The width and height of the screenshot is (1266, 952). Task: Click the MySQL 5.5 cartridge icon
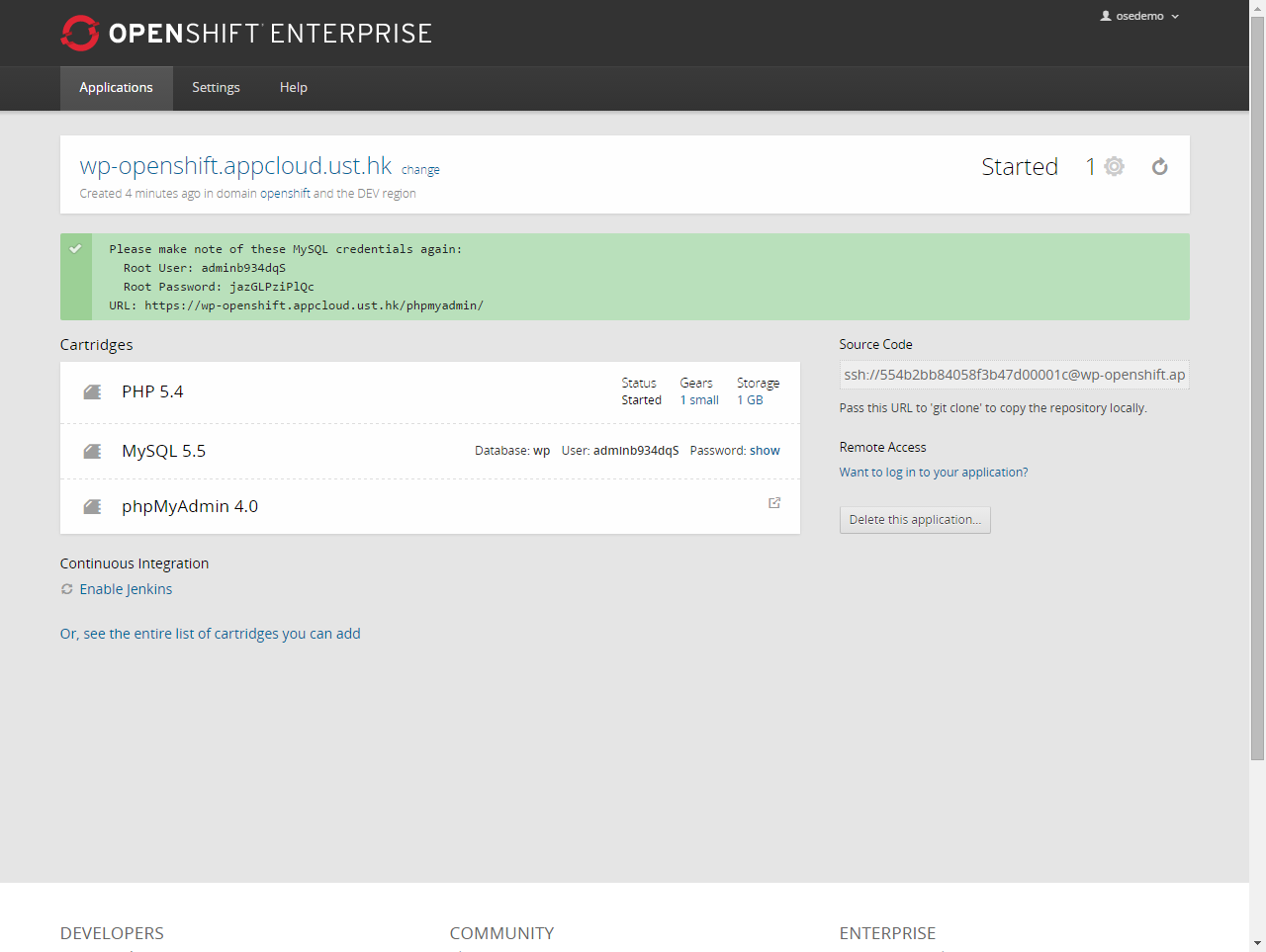92,452
